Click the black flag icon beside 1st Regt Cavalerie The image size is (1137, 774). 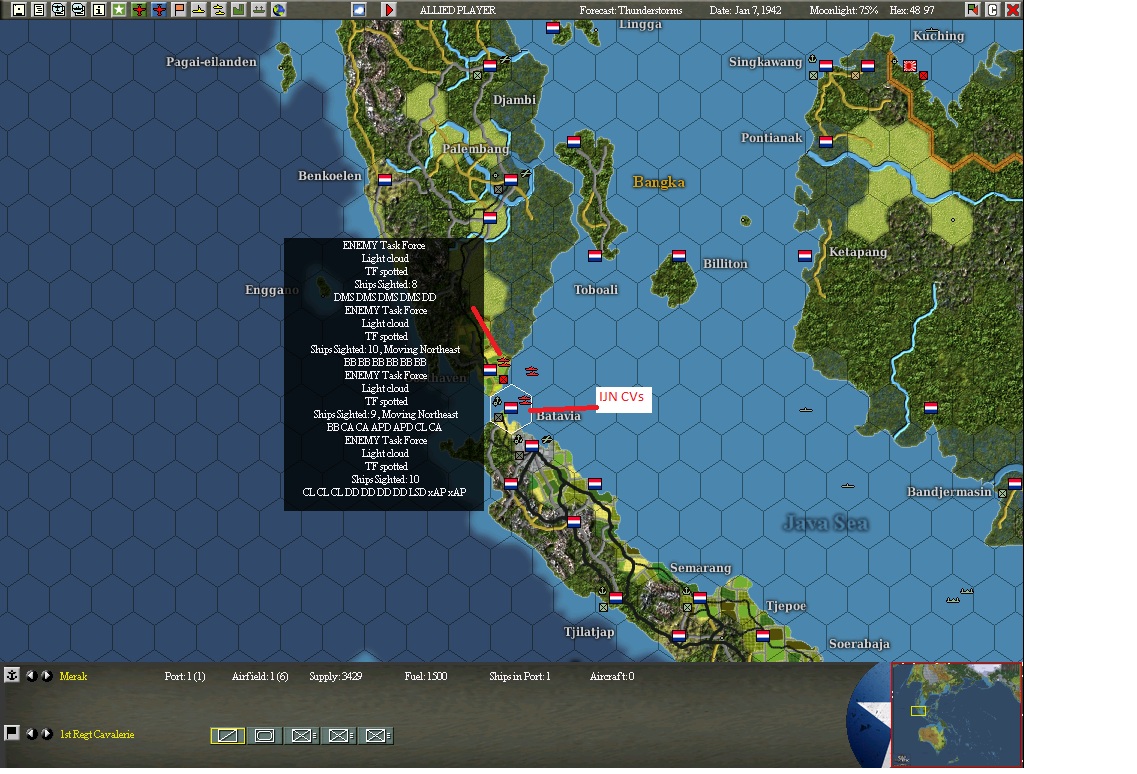point(12,733)
